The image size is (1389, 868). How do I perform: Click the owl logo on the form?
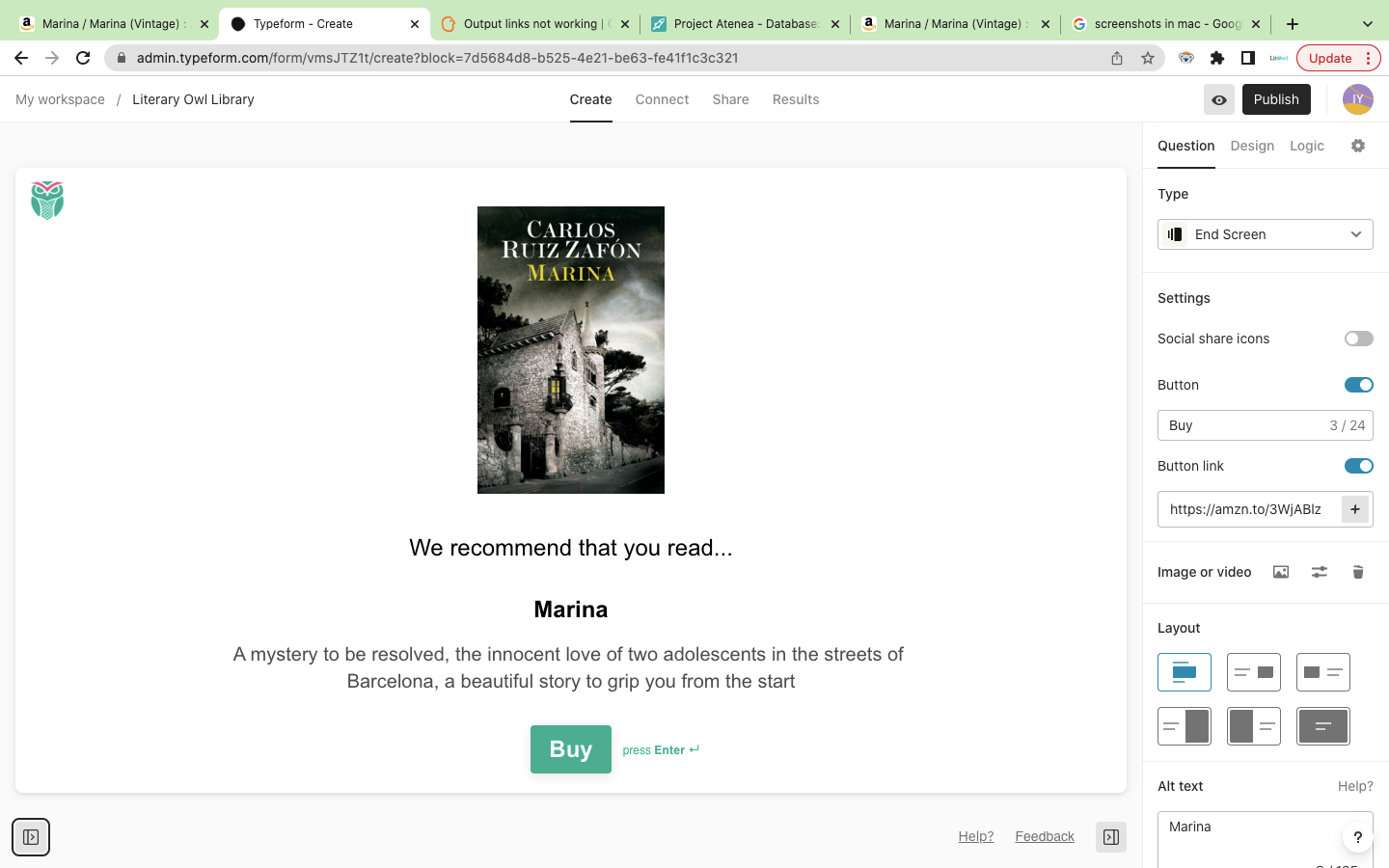(47, 201)
